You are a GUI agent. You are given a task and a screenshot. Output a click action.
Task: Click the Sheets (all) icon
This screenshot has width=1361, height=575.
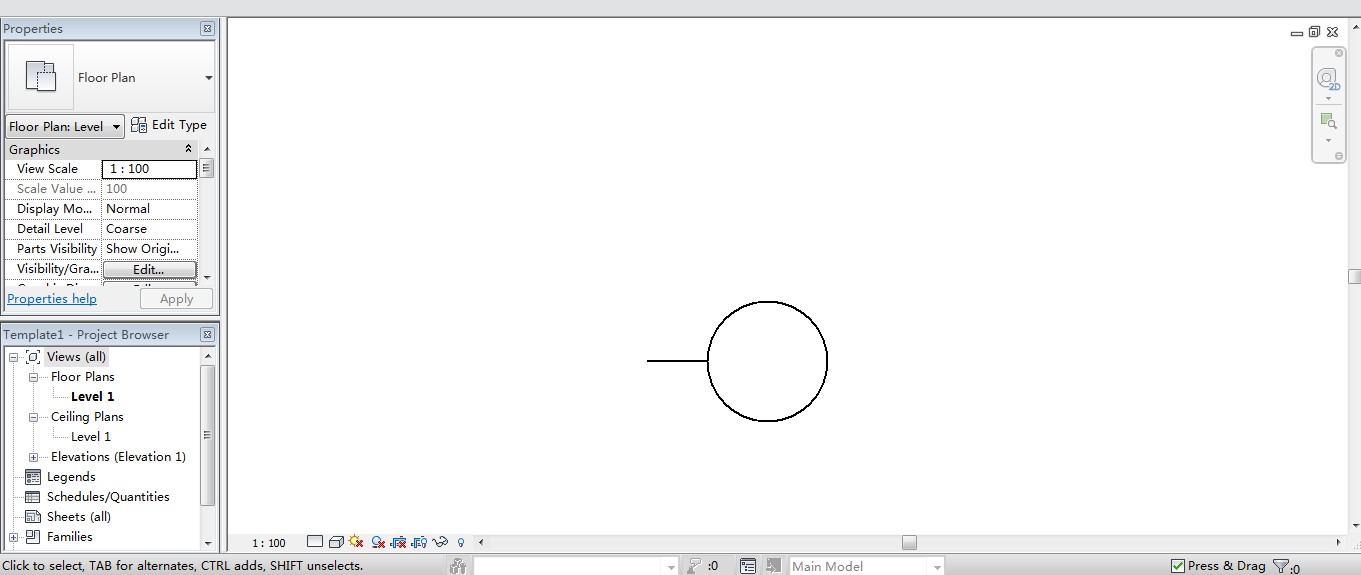pyautogui.click(x=33, y=517)
